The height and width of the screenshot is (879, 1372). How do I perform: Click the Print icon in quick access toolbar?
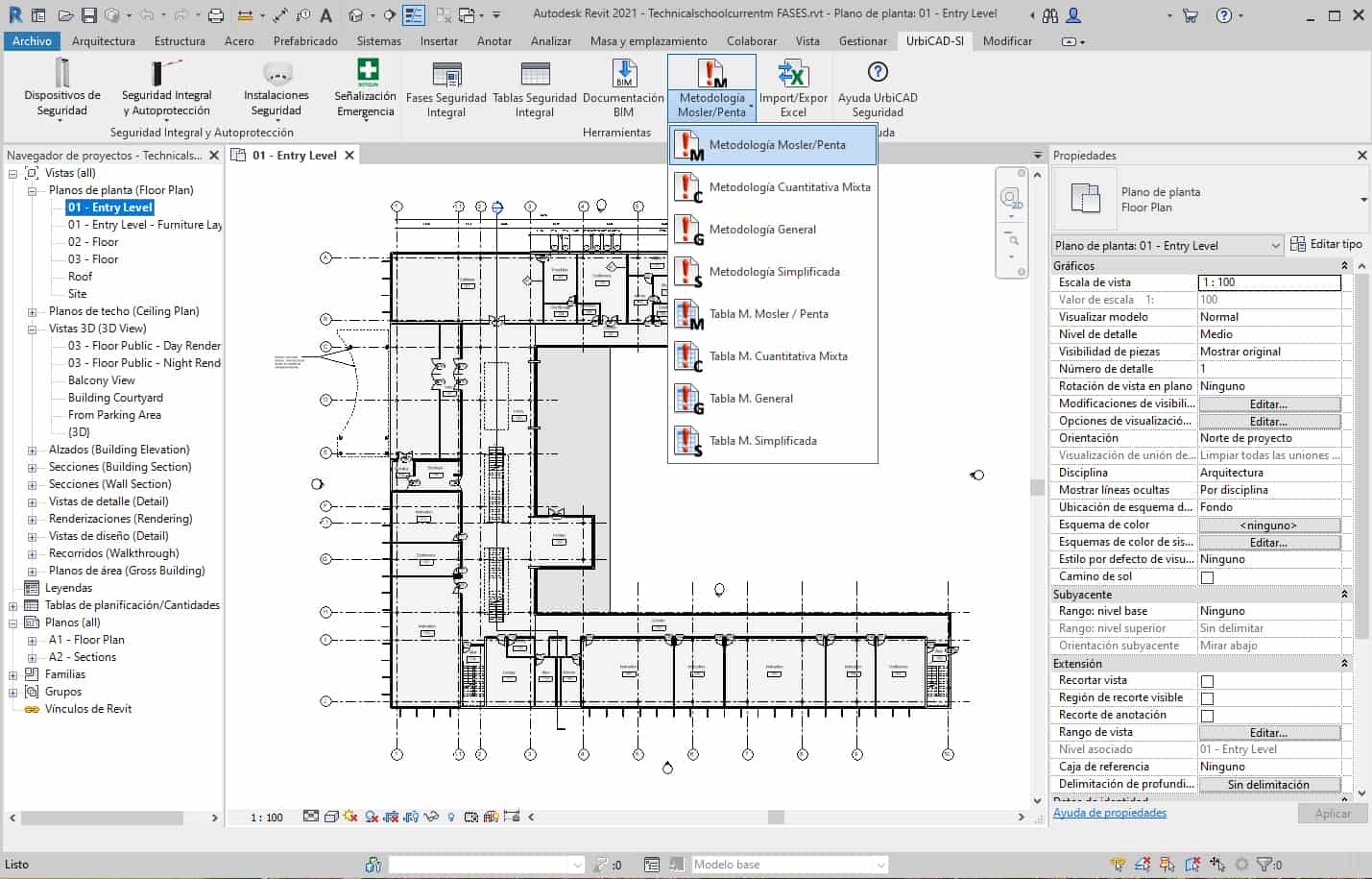point(216,15)
